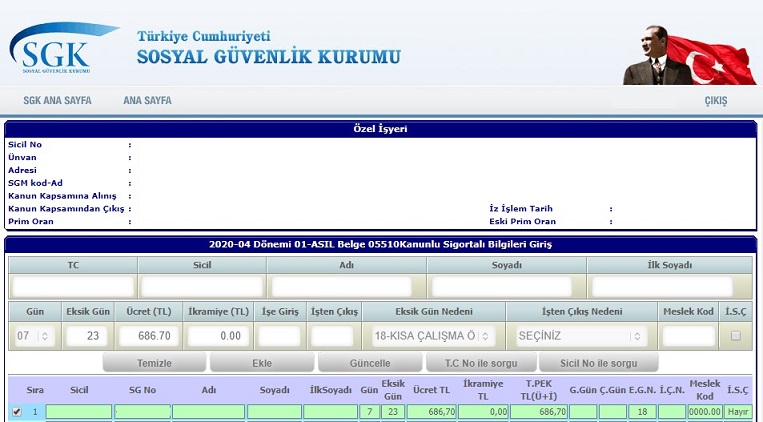Focus the Meslek Kod input field
The height and width of the screenshot is (422, 763).
pyautogui.click(x=689, y=336)
